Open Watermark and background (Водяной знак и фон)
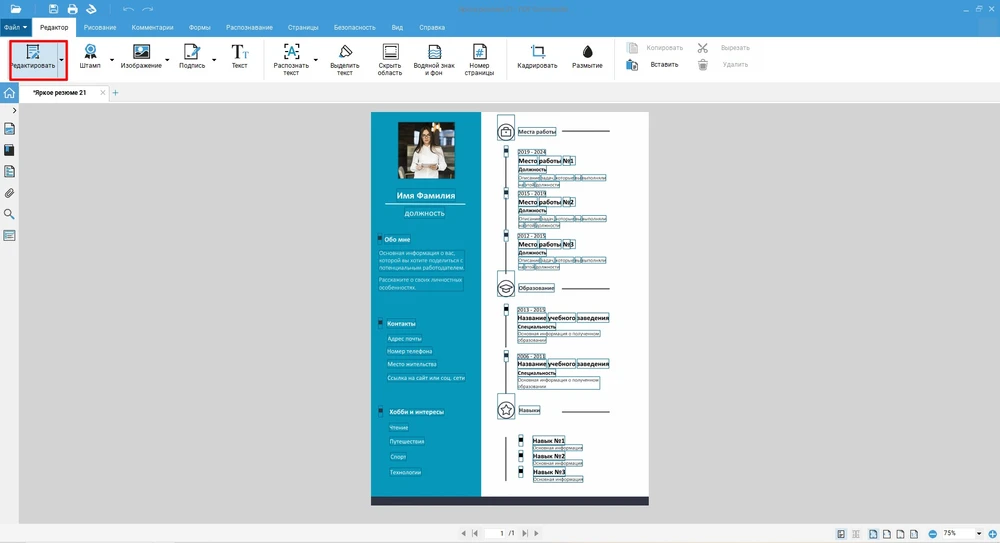Screen dimensions: 1000x543 tap(435, 59)
